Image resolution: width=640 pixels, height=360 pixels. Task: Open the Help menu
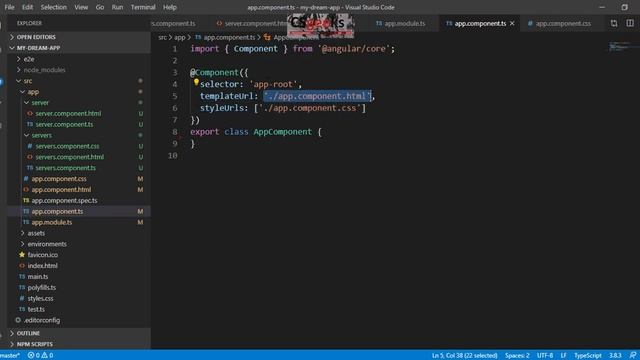click(x=169, y=7)
